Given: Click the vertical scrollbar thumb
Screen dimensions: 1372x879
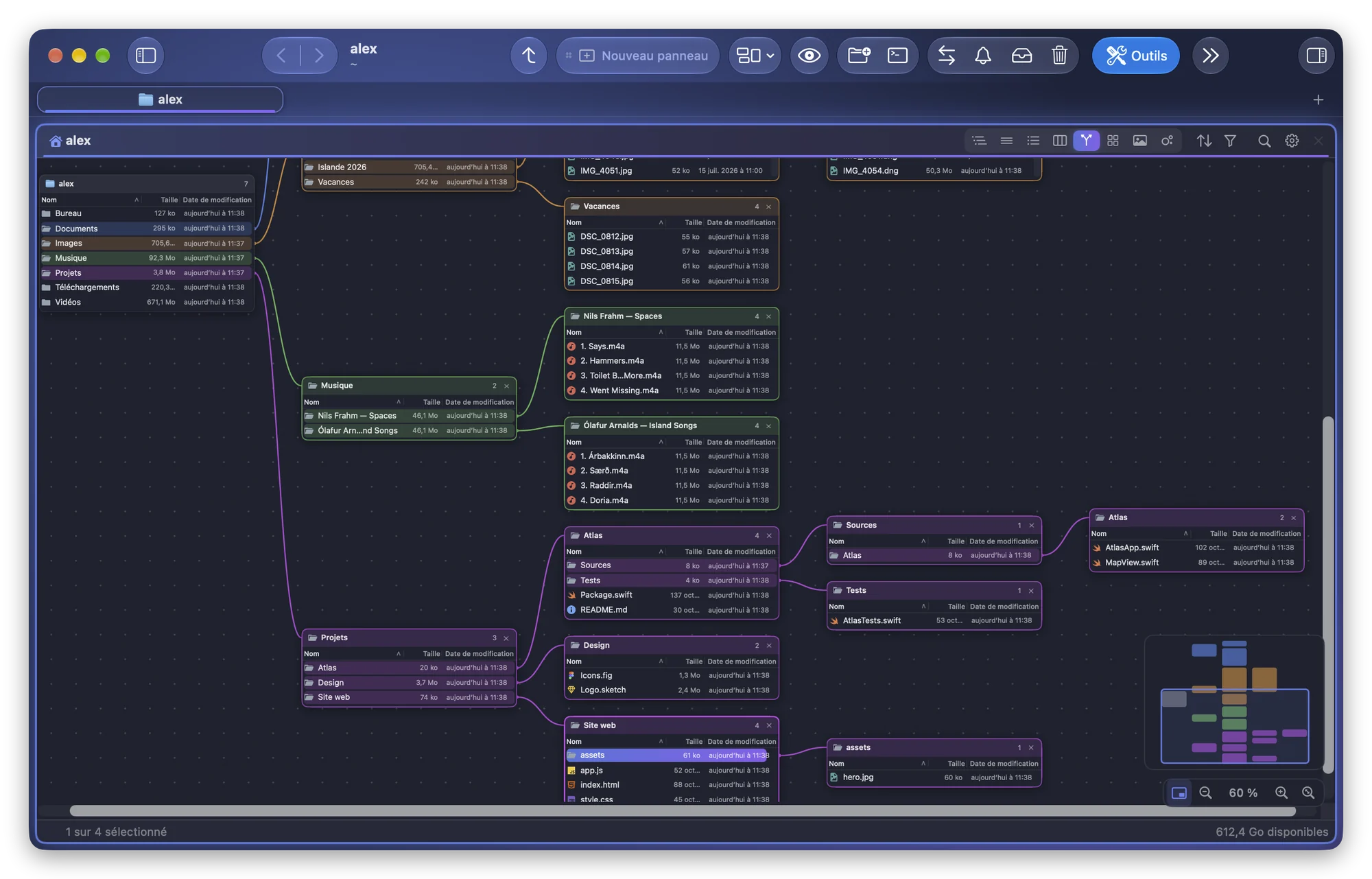Looking at the screenshot, I should [1328, 594].
